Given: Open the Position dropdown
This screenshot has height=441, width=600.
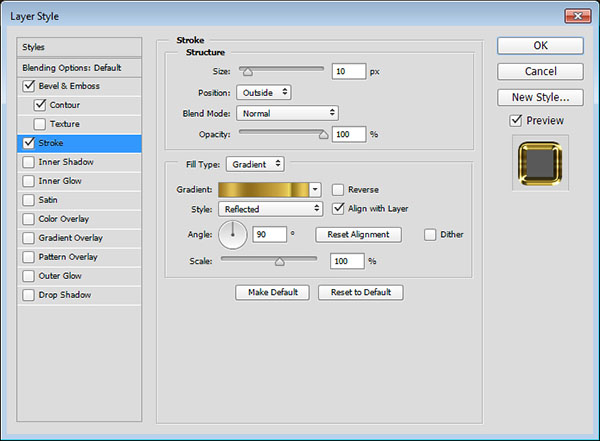Looking at the screenshot, I should 264,92.
